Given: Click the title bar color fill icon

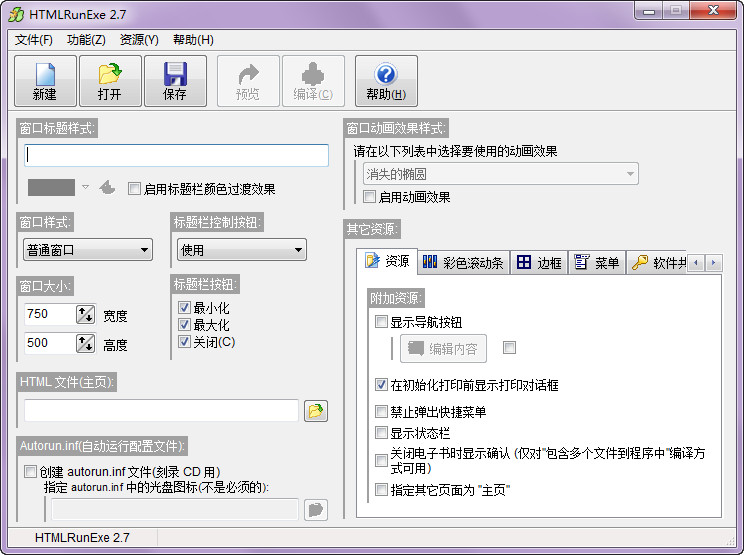Looking at the screenshot, I should tap(107, 188).
